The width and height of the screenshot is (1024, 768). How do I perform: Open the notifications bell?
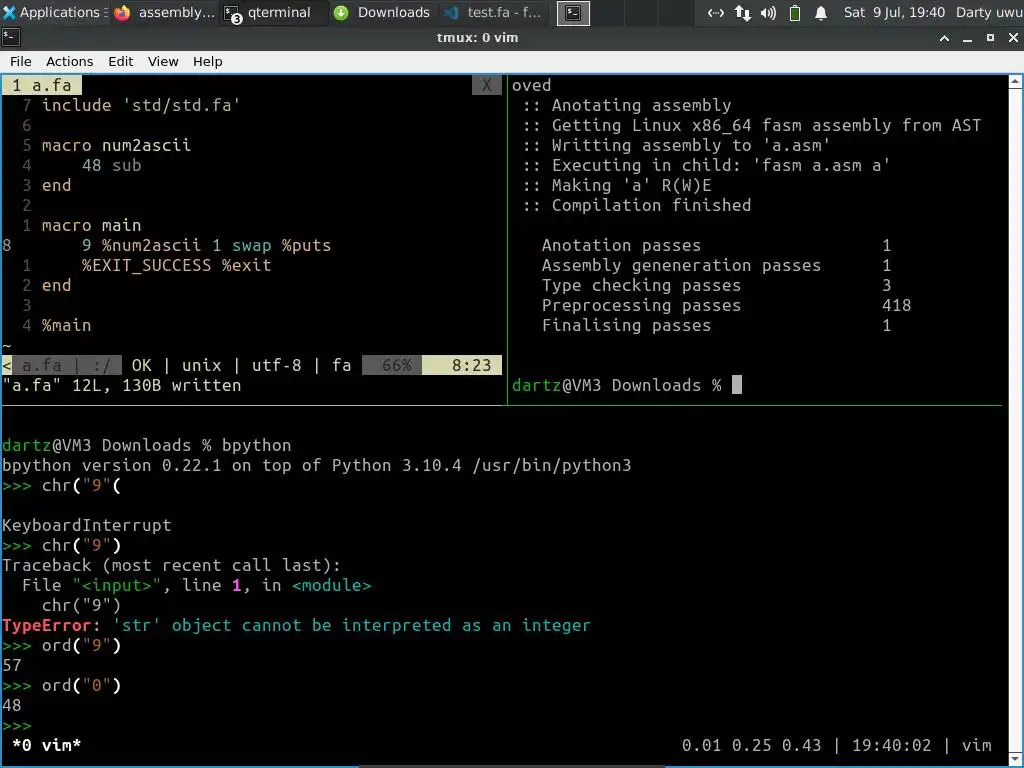(821, 12)
